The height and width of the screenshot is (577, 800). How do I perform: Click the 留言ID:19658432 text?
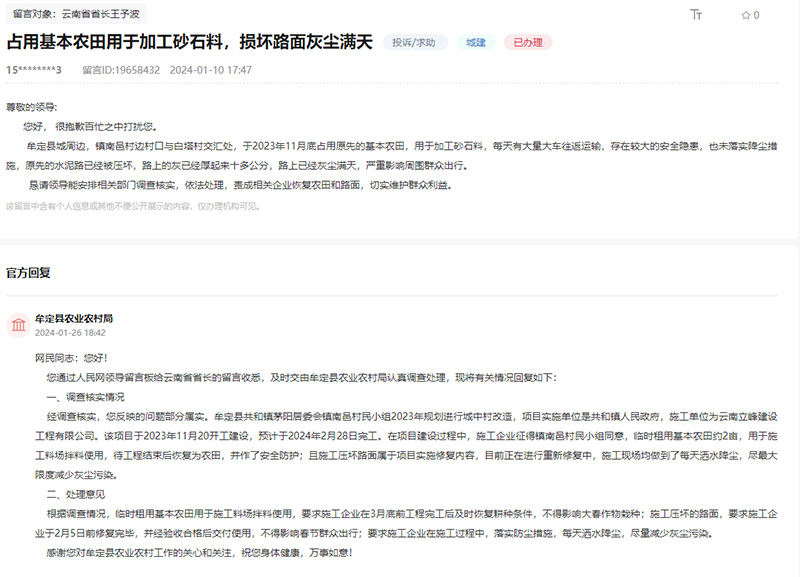121,70
